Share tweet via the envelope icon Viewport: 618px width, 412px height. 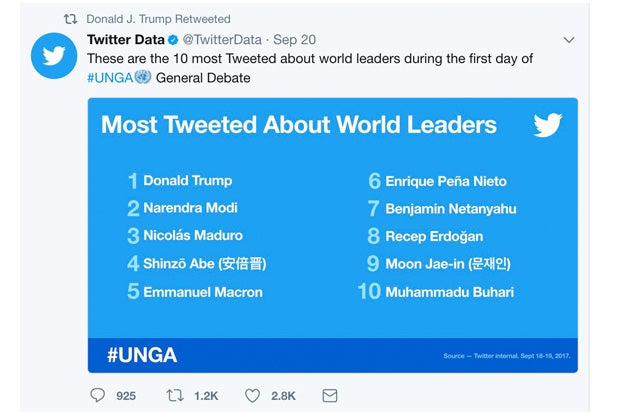[x=330, y=395]
